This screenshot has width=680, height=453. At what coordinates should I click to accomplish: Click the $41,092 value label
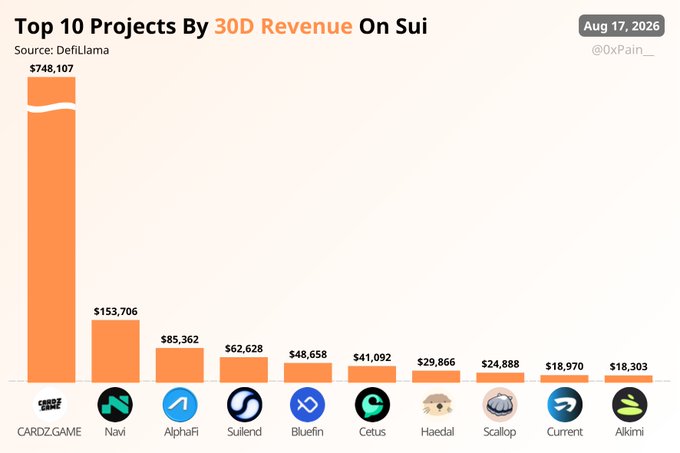click(372, 357)
